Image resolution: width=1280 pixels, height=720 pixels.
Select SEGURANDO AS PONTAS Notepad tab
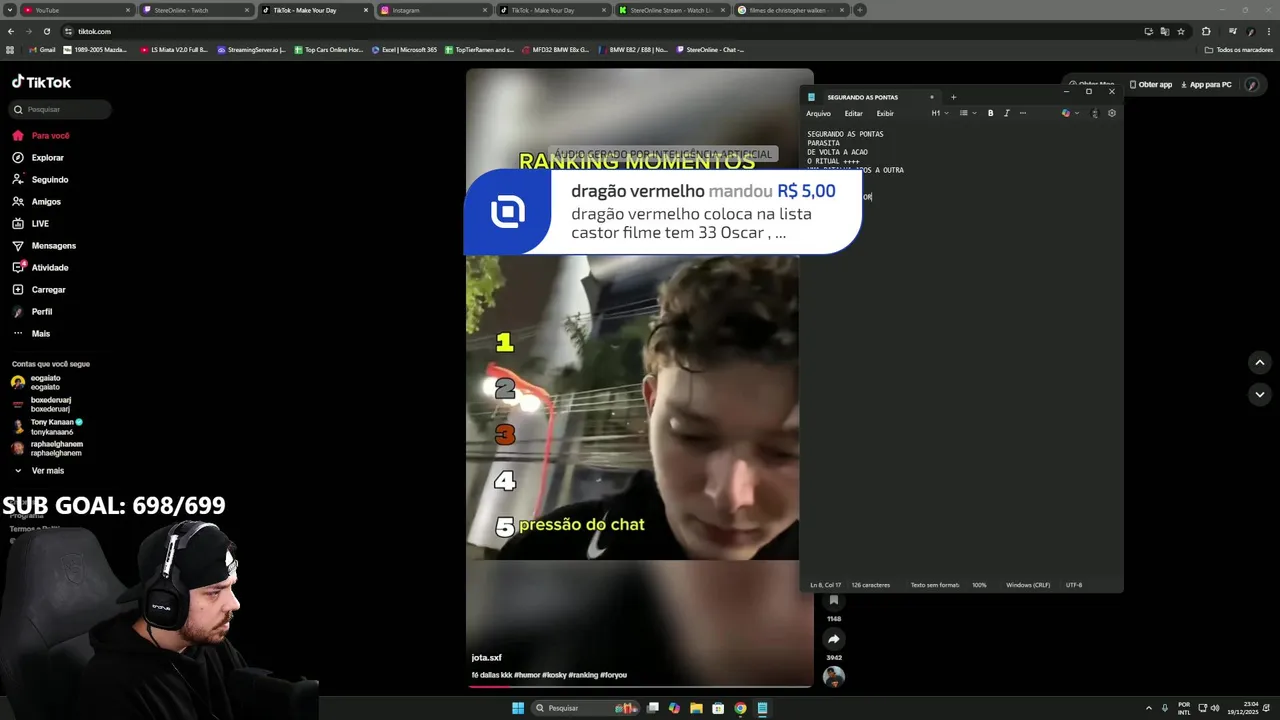pyautogui.click(x=870, y=97)
